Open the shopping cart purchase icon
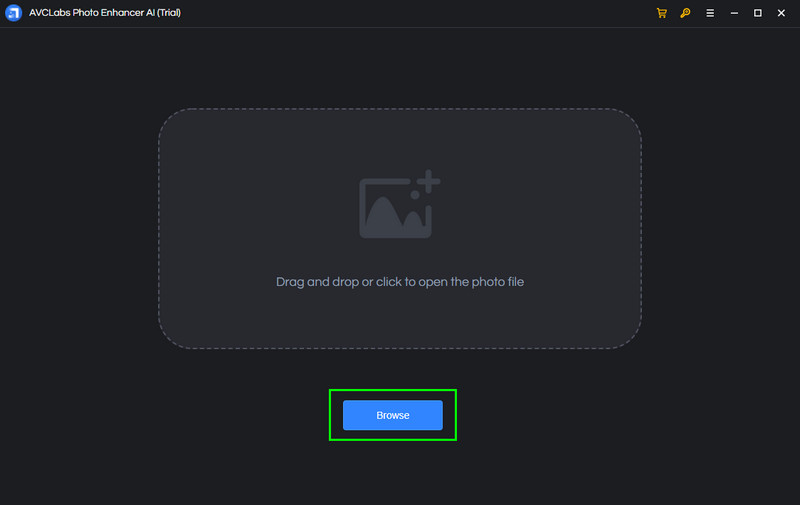Viewport: 800px width, 505px height. coord(661,13)
